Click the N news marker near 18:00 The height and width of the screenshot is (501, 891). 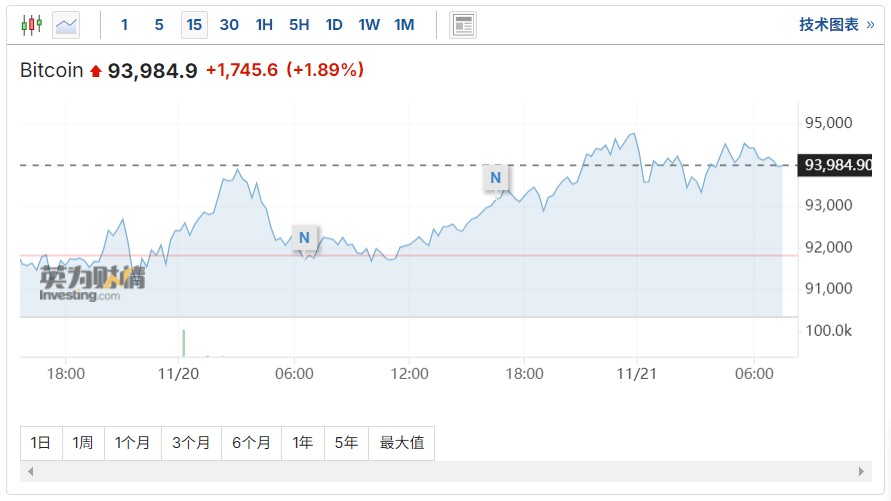click(x=494, y=178)
